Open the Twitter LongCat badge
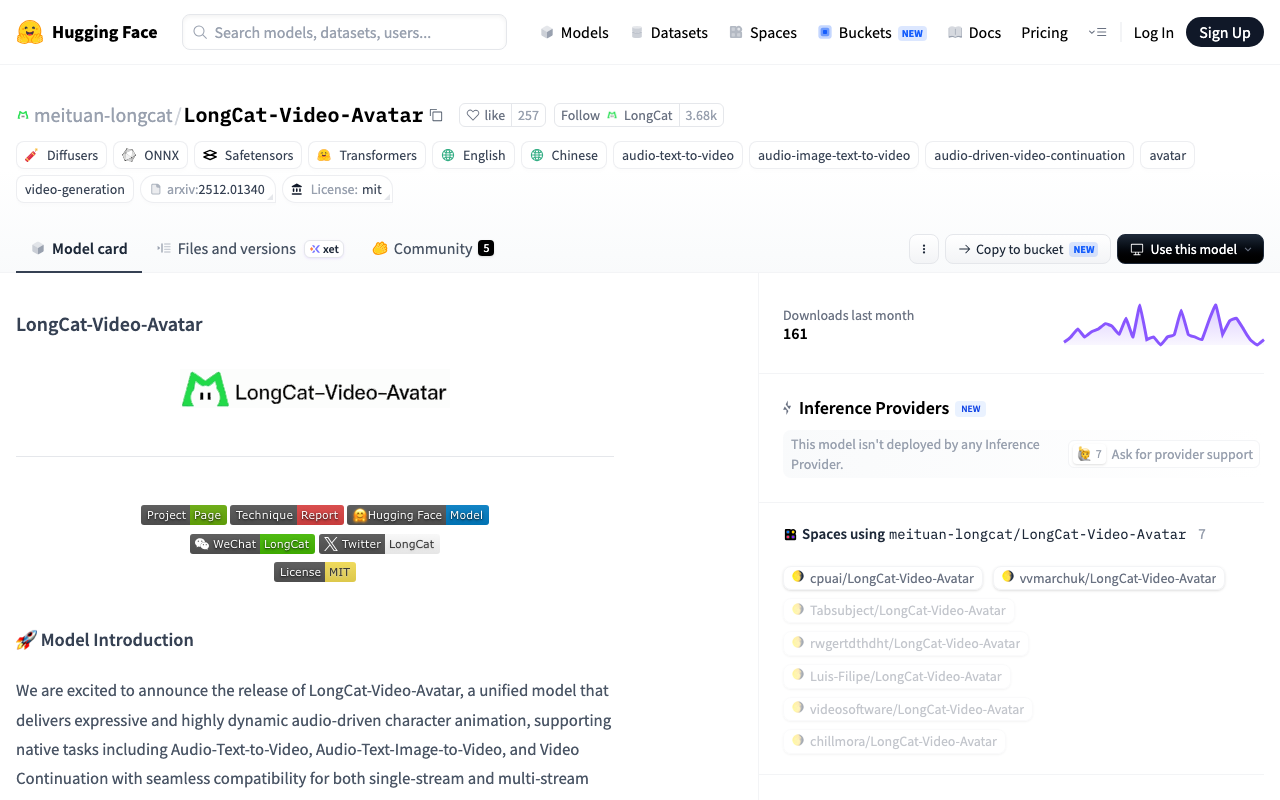The height and width of the screenshot is (800, 1280). tap(379, 544)
